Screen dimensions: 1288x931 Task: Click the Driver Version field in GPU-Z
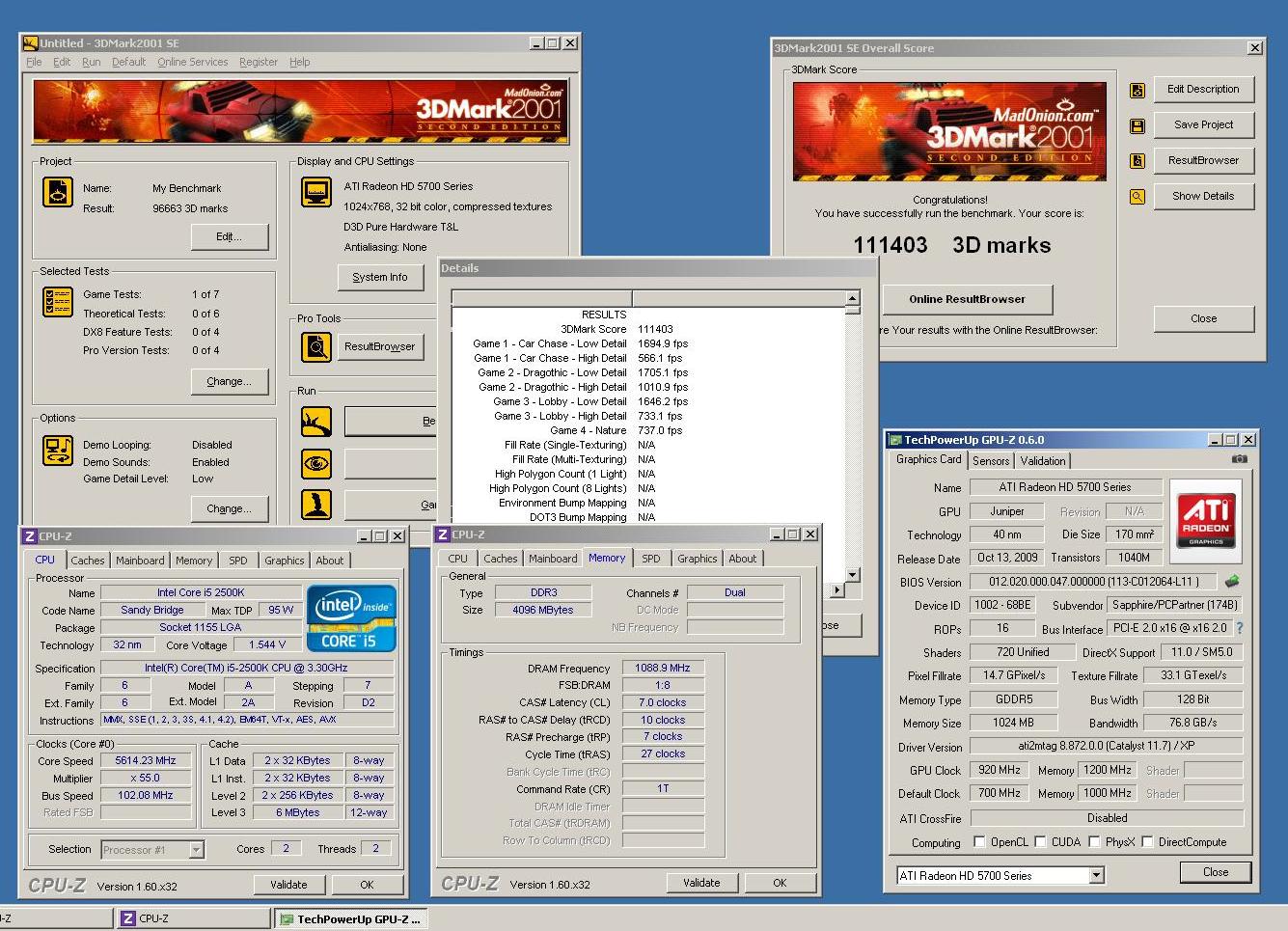click(x=1106, y=746)
